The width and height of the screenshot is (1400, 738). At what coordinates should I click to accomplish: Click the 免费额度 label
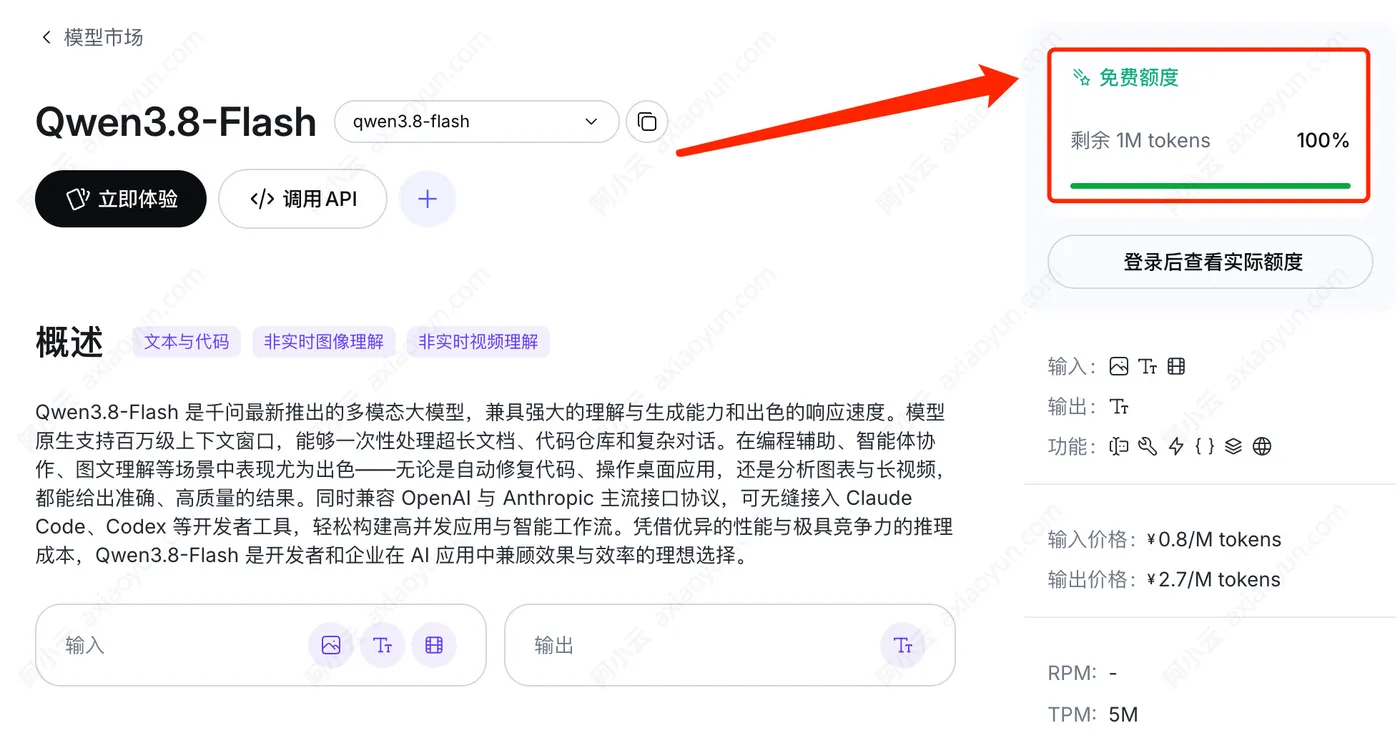click(x=1139, y=78)
